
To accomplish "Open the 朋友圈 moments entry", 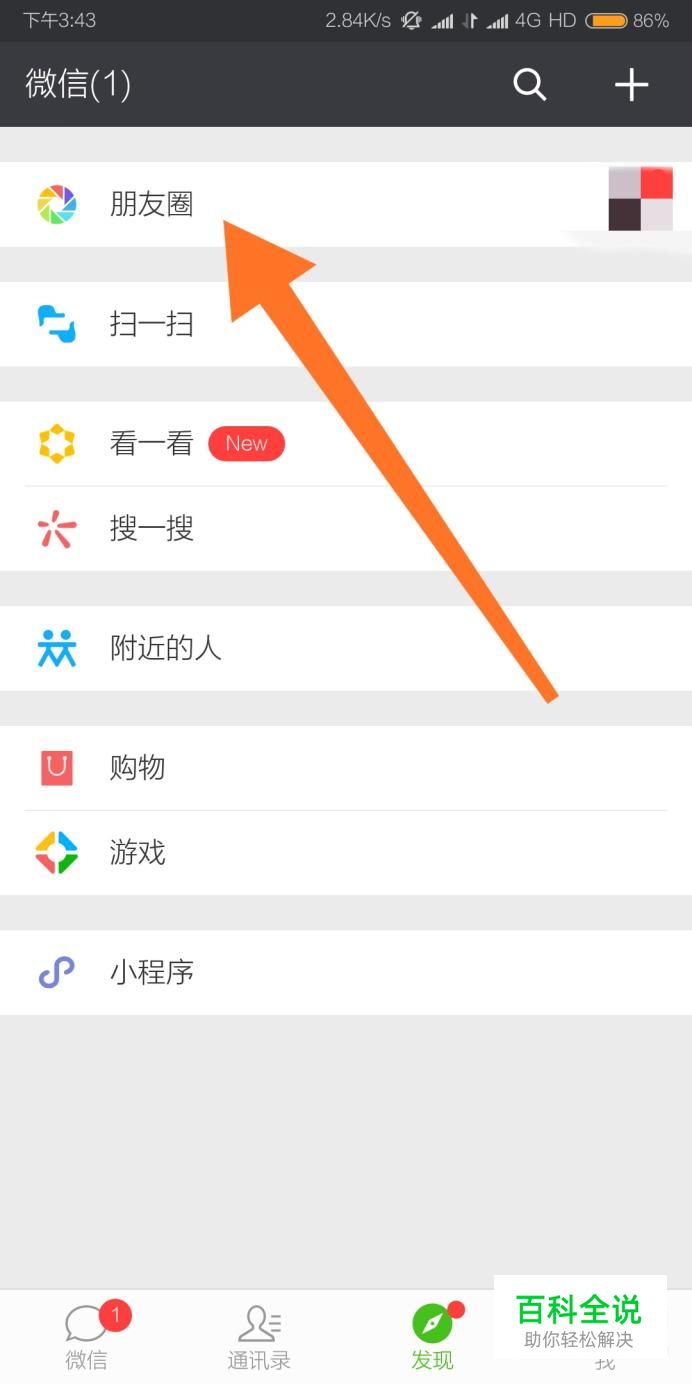I will (x=346, y=205).
